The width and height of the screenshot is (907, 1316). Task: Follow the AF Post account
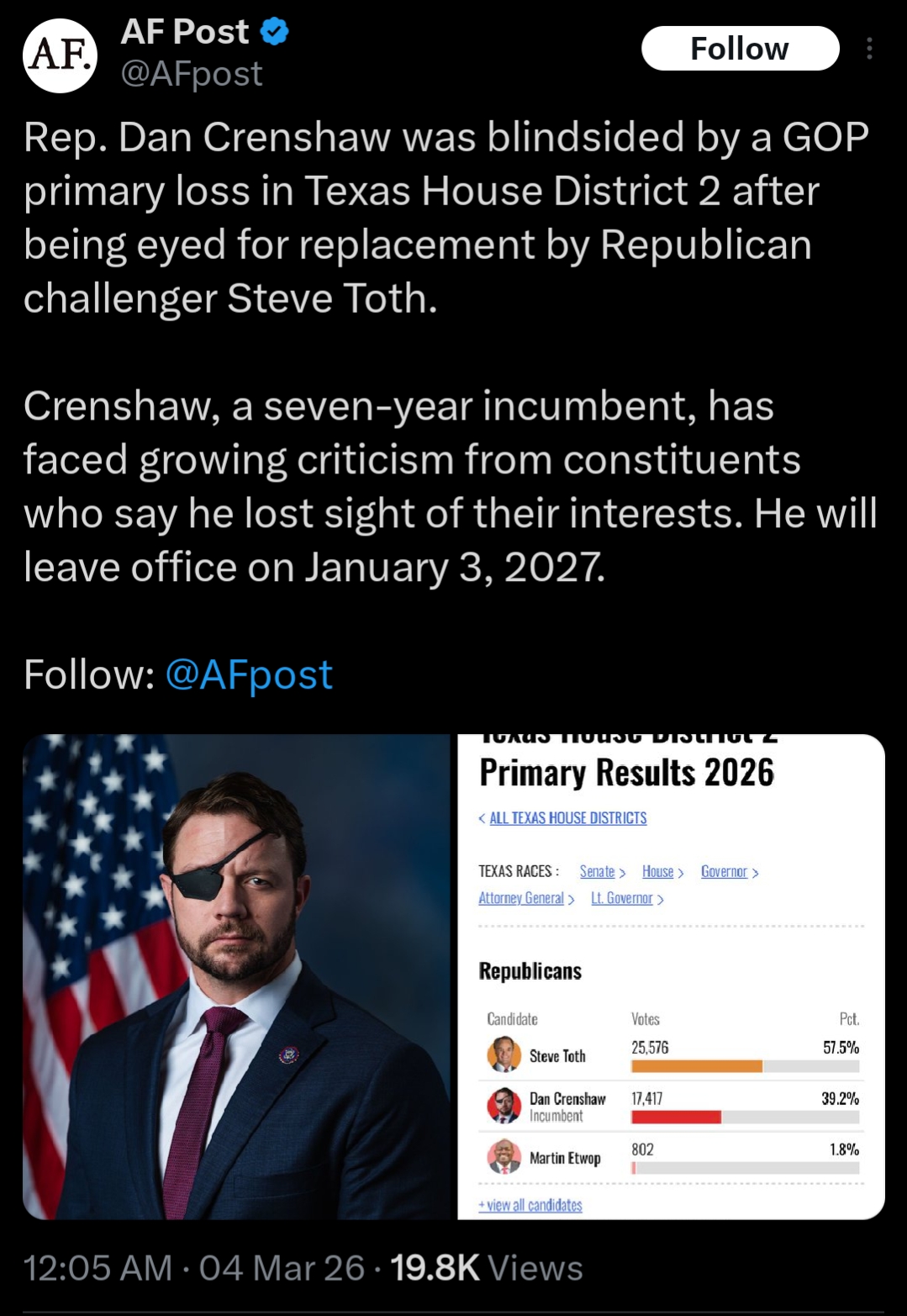(x=740, y=49)
